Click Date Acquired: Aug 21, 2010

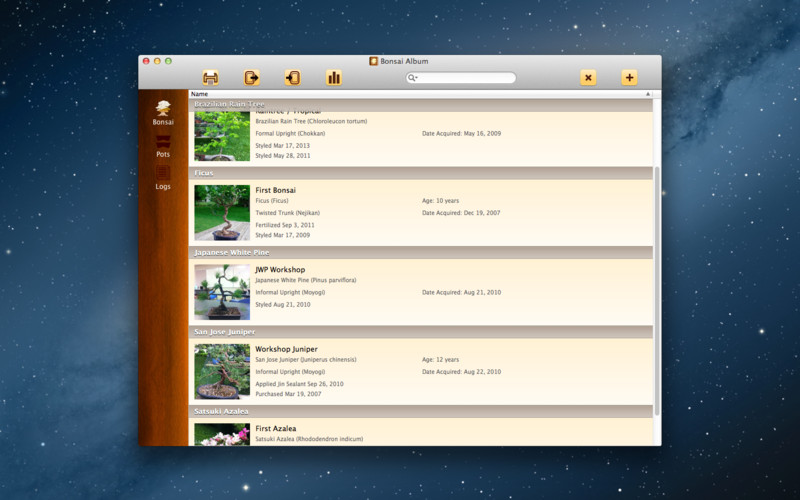(461, 292)
